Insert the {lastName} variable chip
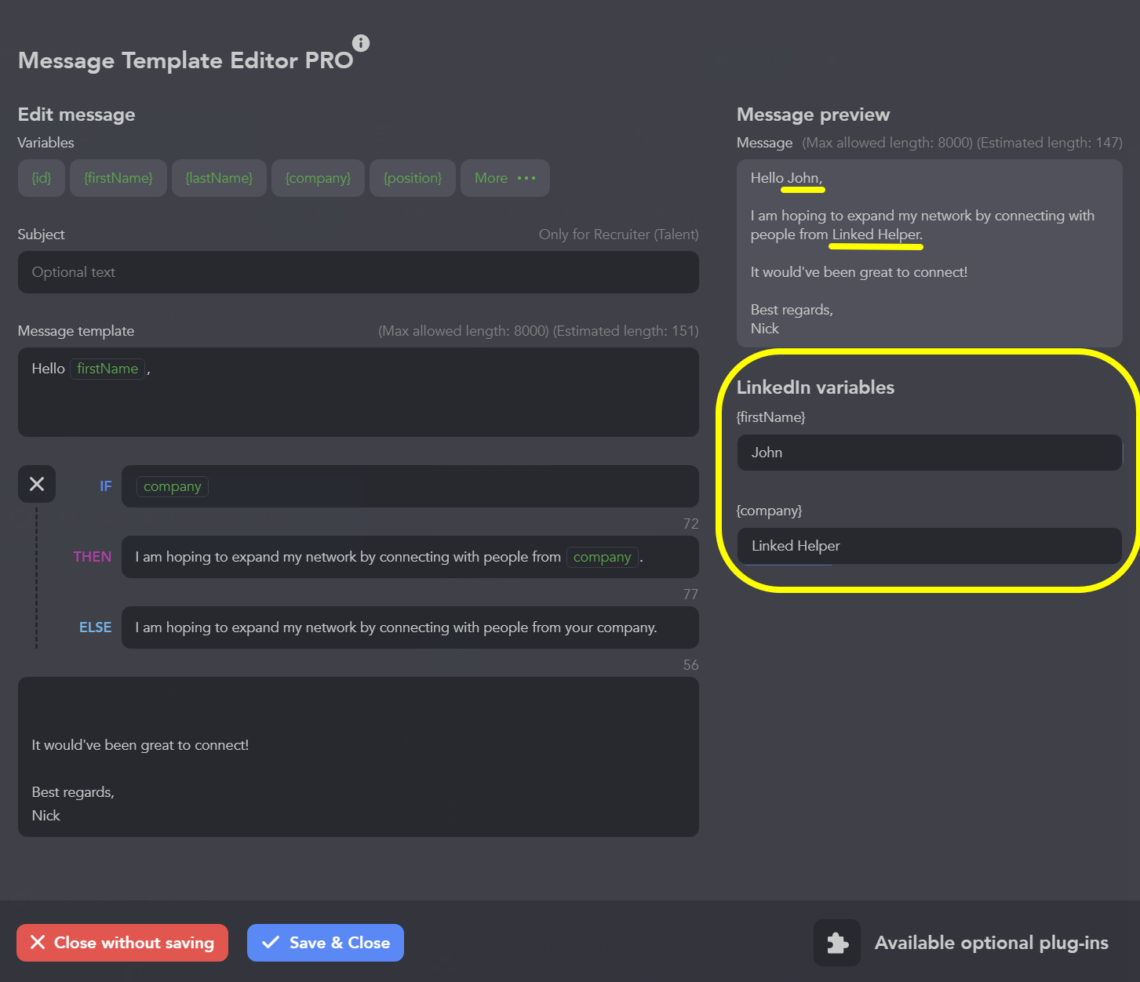1140x982 pixels. coord(219,178)
